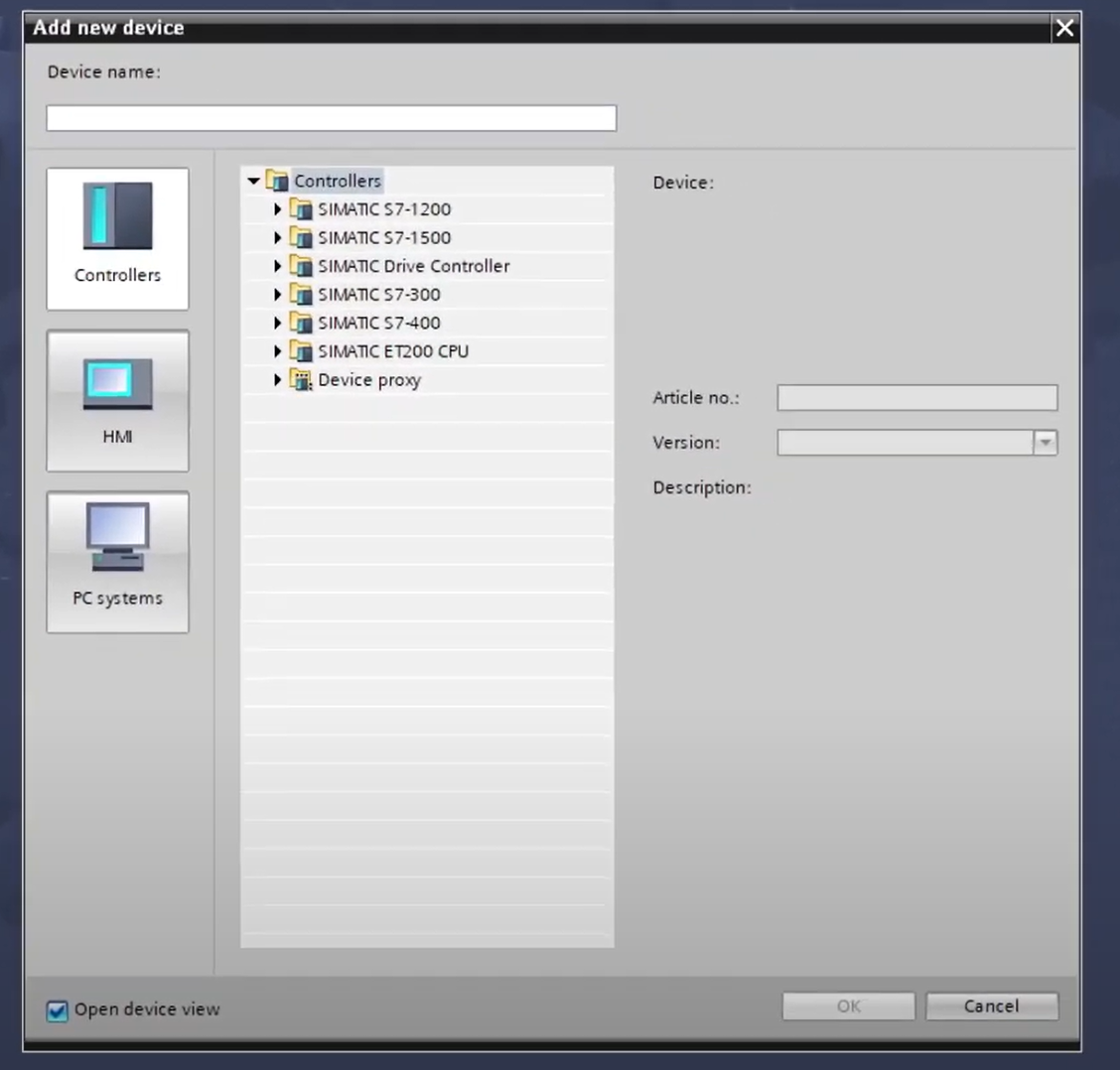The height and width of the screenshot is (1070, 1120).
Task: Click the SIMATIC S7-300 folder icon
Action: point(301,294)
